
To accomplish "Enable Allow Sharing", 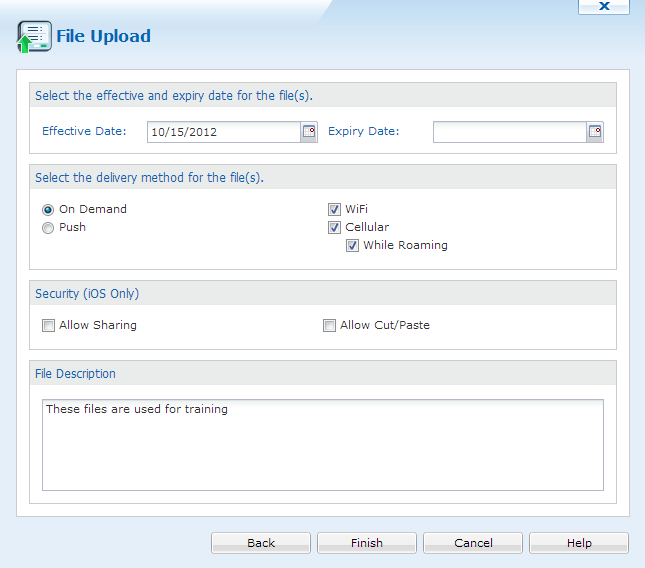I will 48,325.
